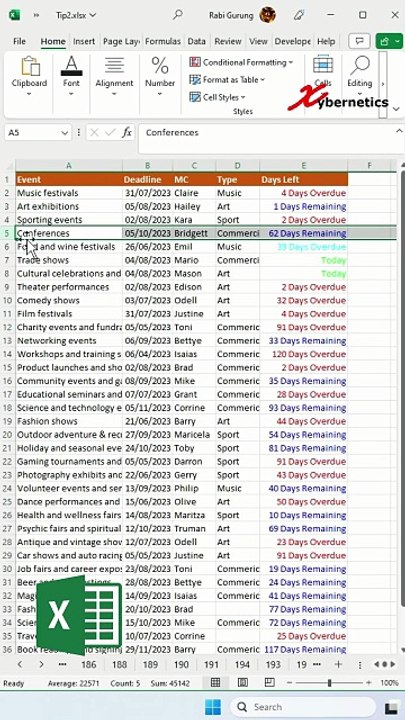Open sheet tab 190
405x720 pixels.
tap(181, 664)
